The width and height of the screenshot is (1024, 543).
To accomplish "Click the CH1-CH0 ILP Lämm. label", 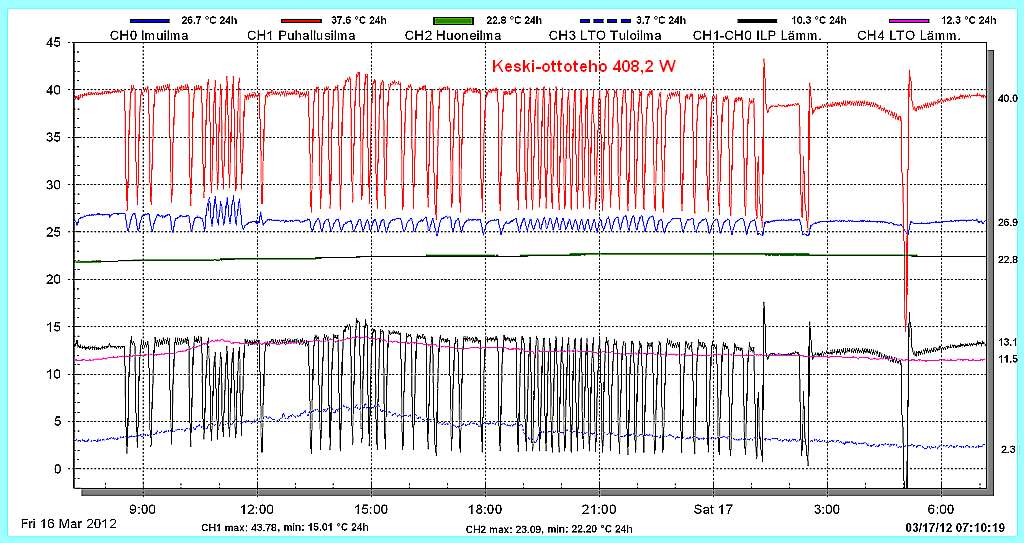I will (x=757, y=36).
